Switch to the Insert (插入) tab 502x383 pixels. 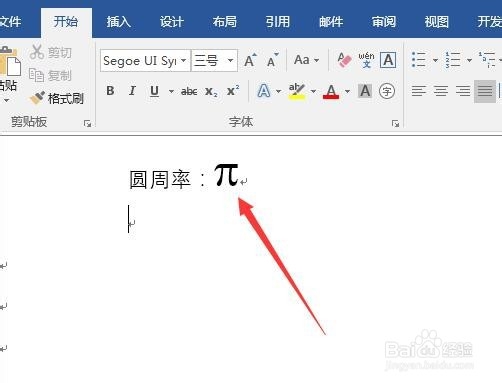119,22
